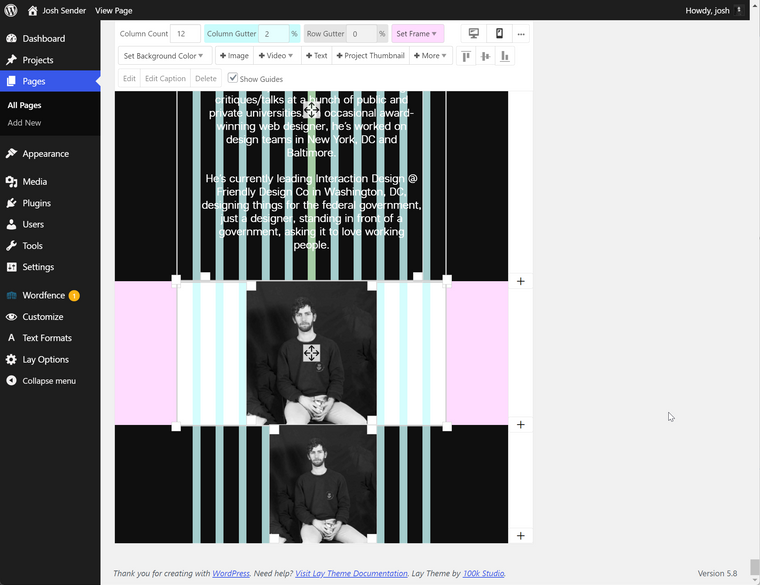Align selected elements to vertical middle
The image size is (760, 585).
tap(485, 56)
